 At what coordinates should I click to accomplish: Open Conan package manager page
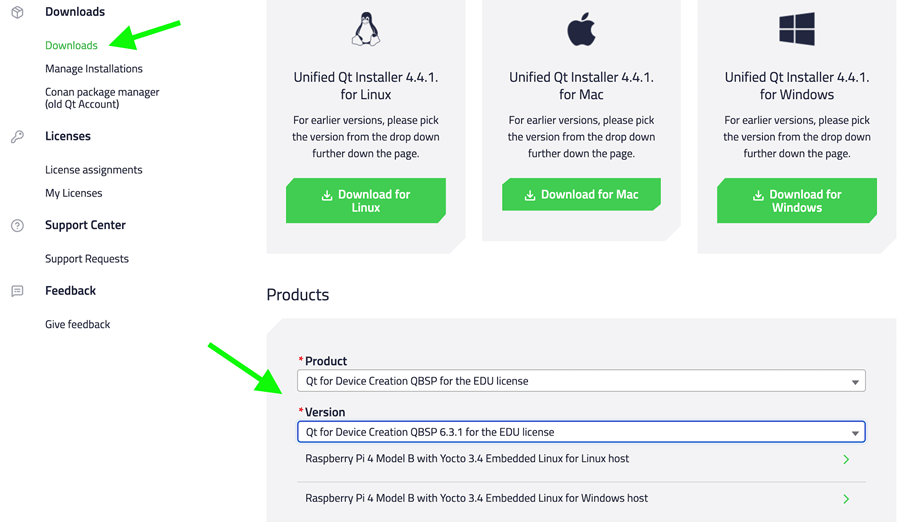coord(102,98)
